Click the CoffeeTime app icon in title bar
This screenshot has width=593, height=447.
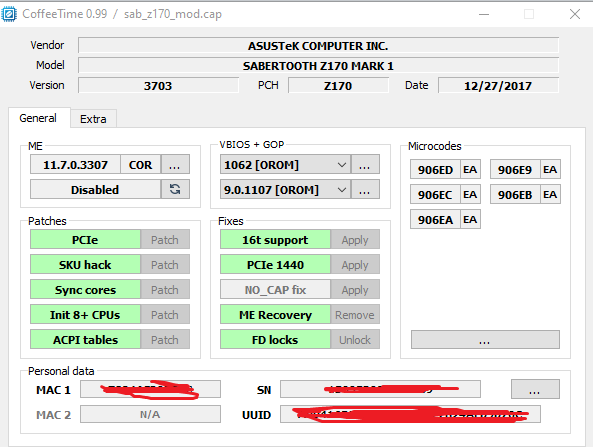tap(9, 14)
